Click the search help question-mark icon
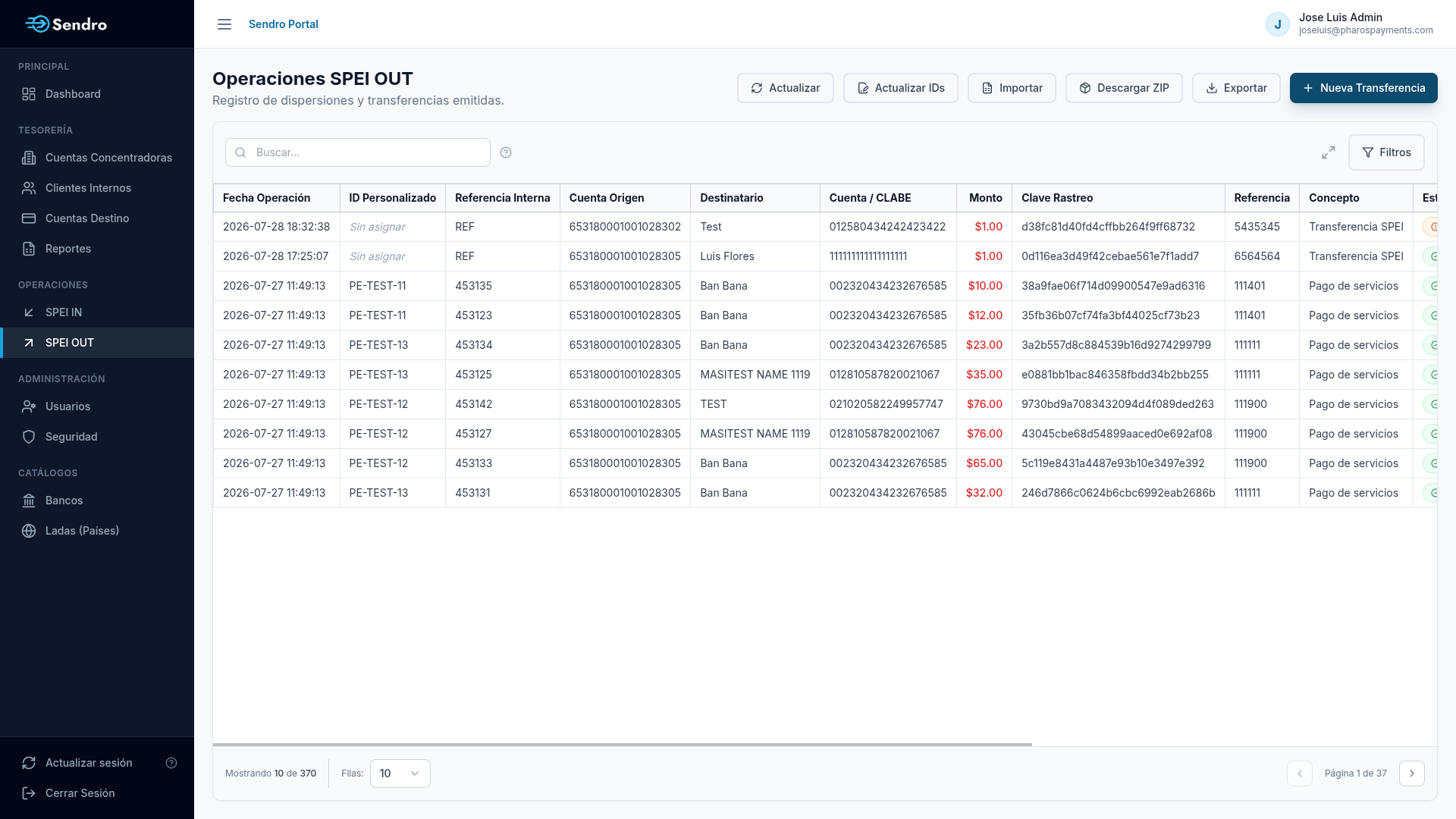 point(506,152)
